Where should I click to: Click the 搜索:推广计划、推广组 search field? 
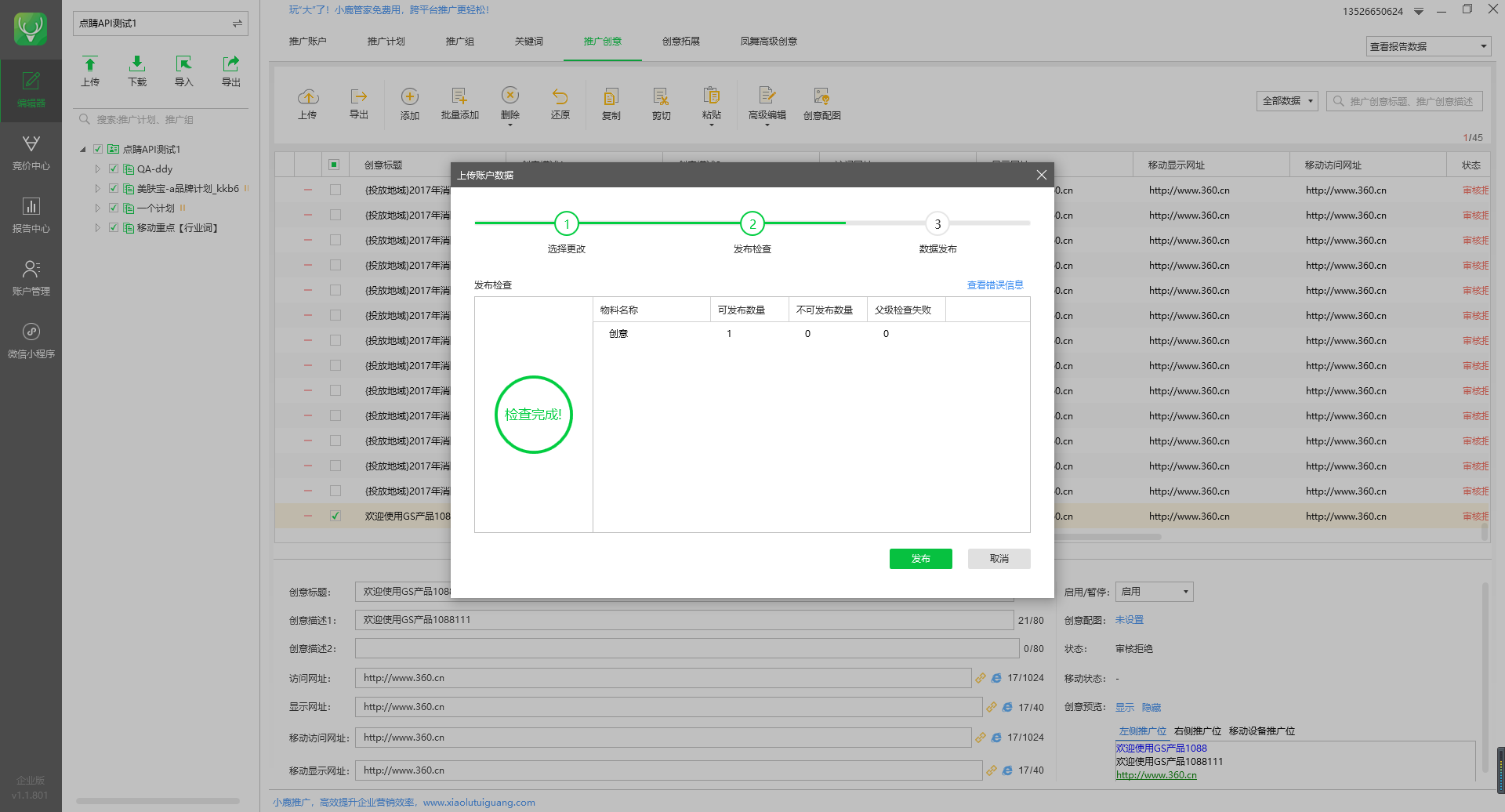[x=161, y=120]
